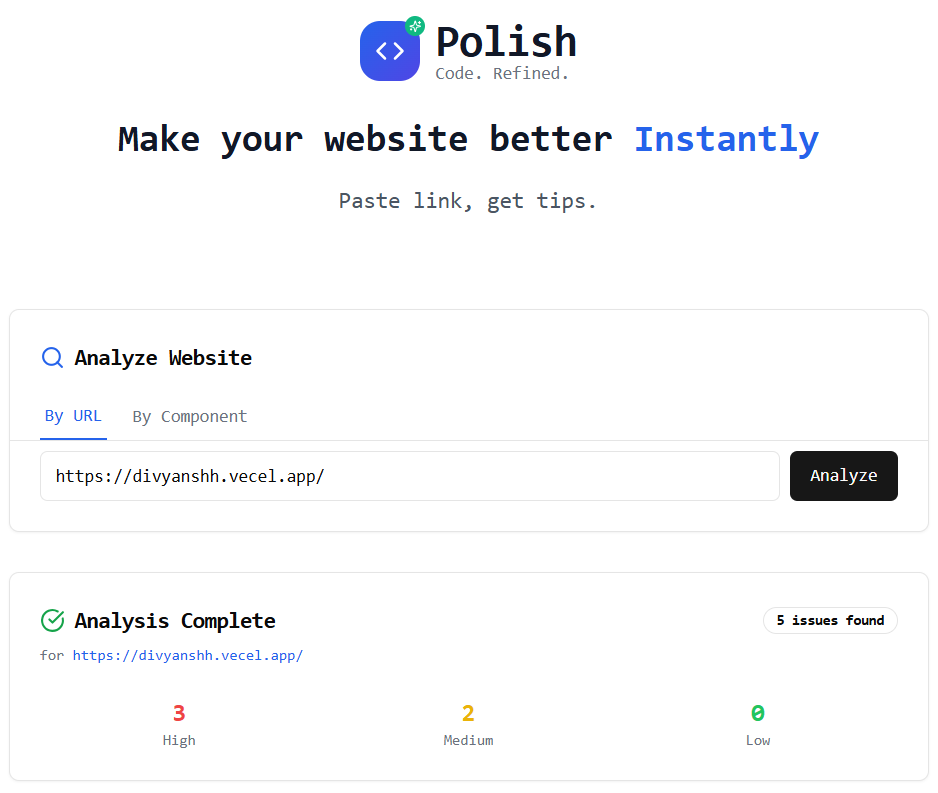Viewport: 938px width, 793px height.
Task: Click the green checkmark completion icon
Action: [x=52, y=620]
